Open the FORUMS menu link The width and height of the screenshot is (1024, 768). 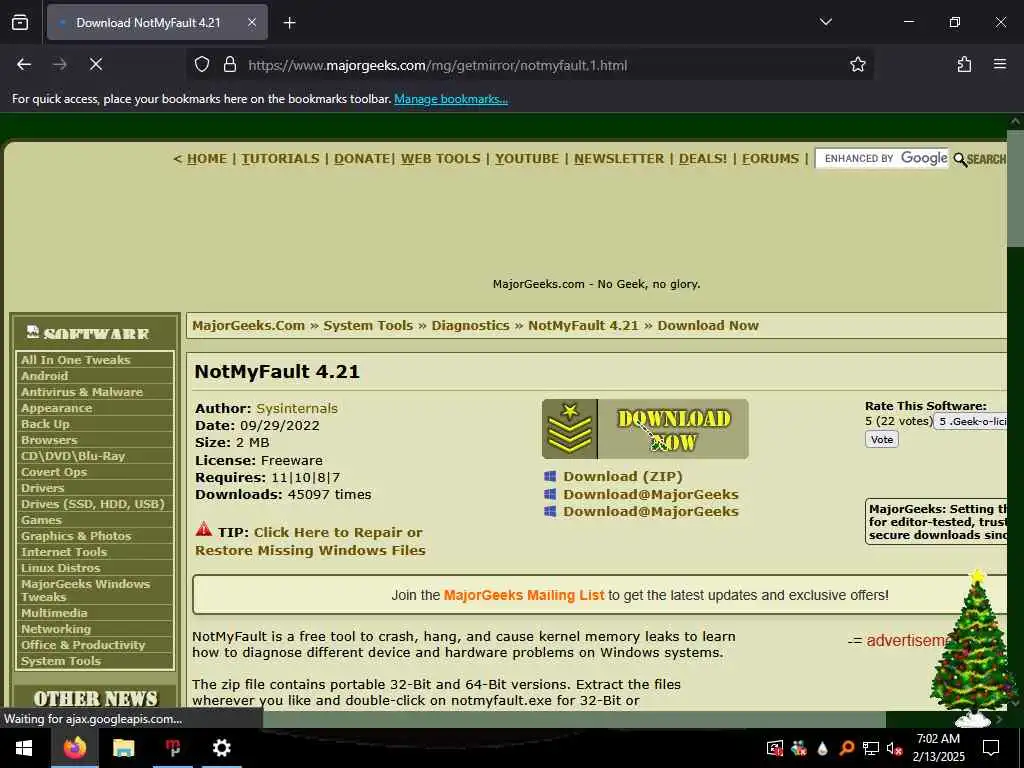pos(770,159)
